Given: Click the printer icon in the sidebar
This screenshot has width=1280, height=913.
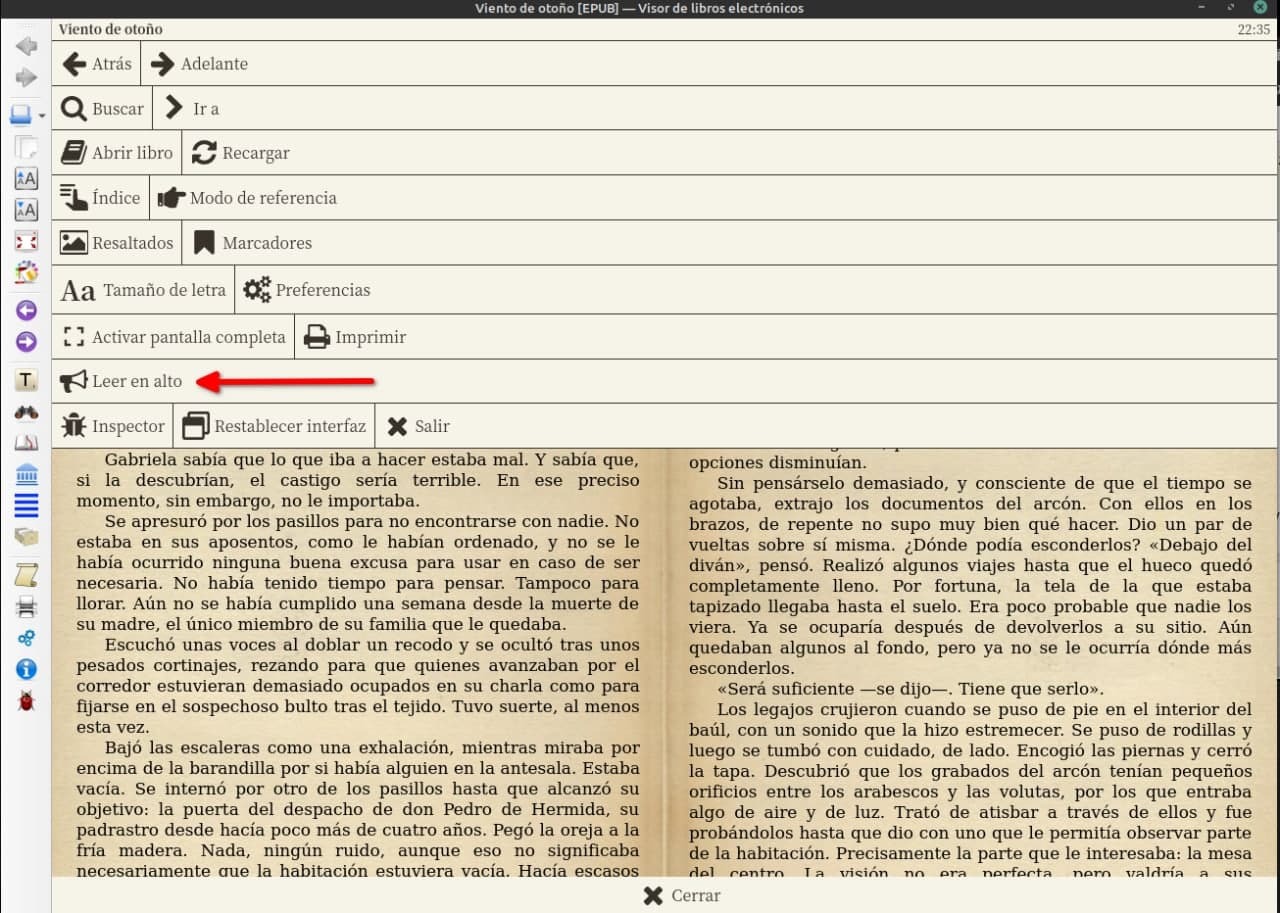Looking at the screenshot, I should pyautogui.click(x=26, y=606).
